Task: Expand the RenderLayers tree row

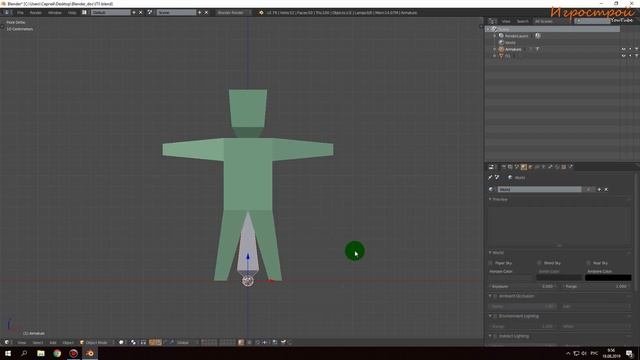Action: click(494, 36)
